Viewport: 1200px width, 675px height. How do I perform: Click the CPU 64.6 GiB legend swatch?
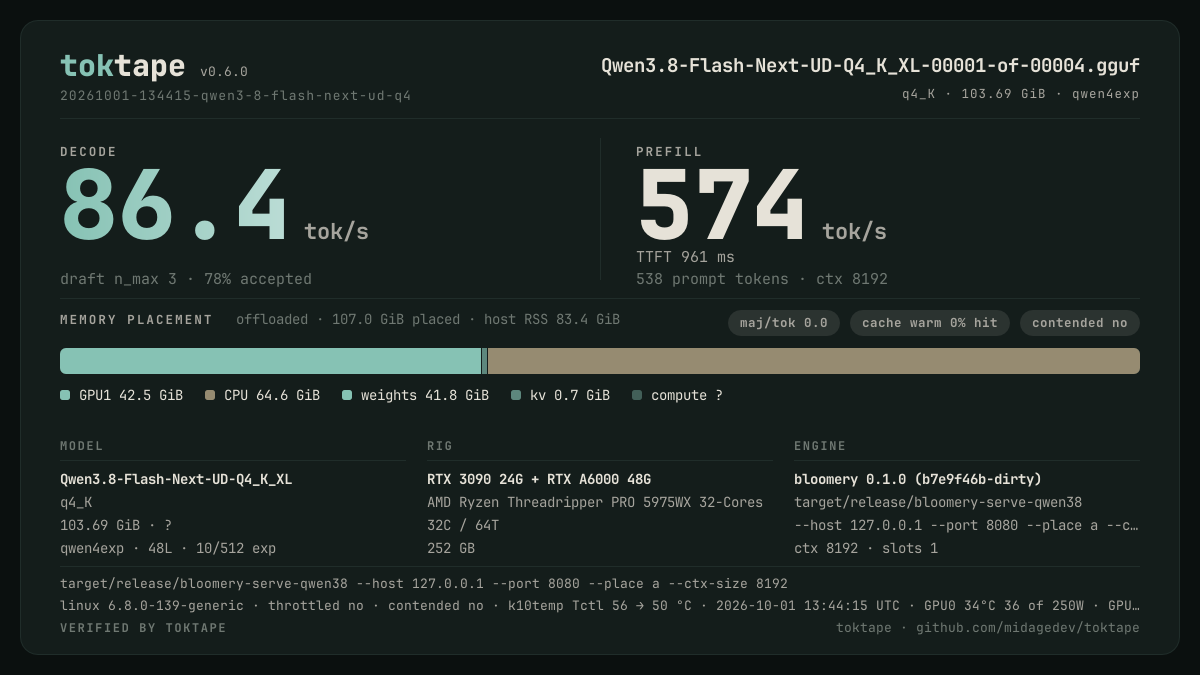[210, 395]
